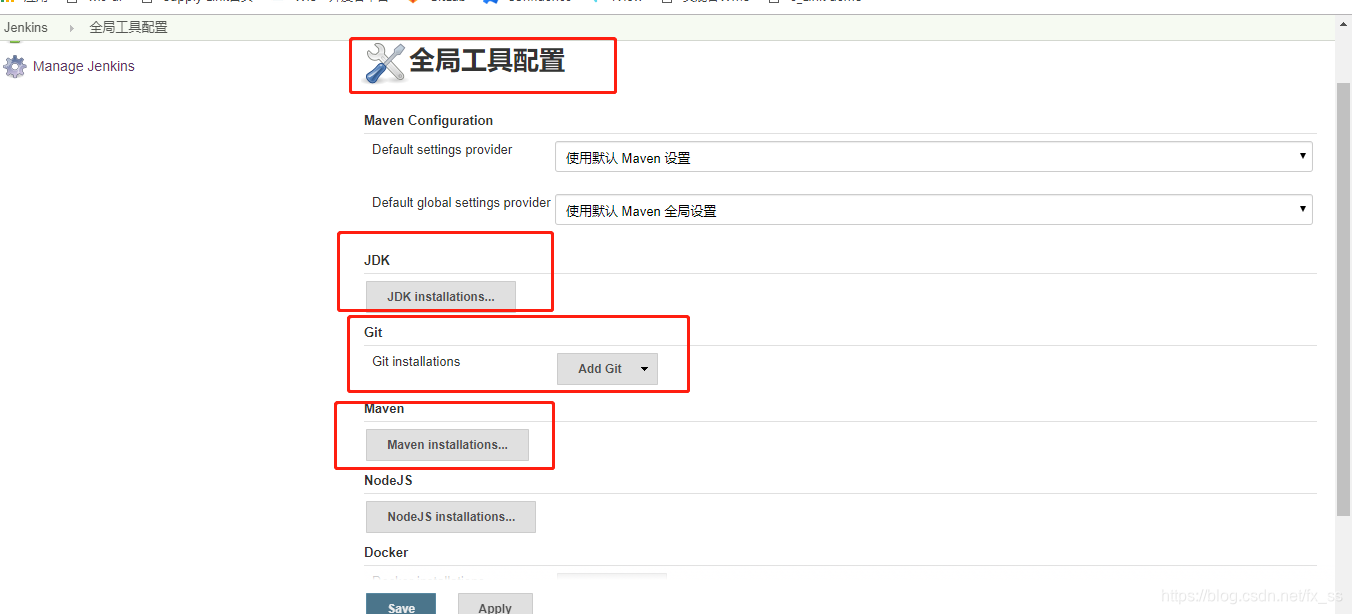
Task: Click the Maven installations button
Action: tap(447, 444)
